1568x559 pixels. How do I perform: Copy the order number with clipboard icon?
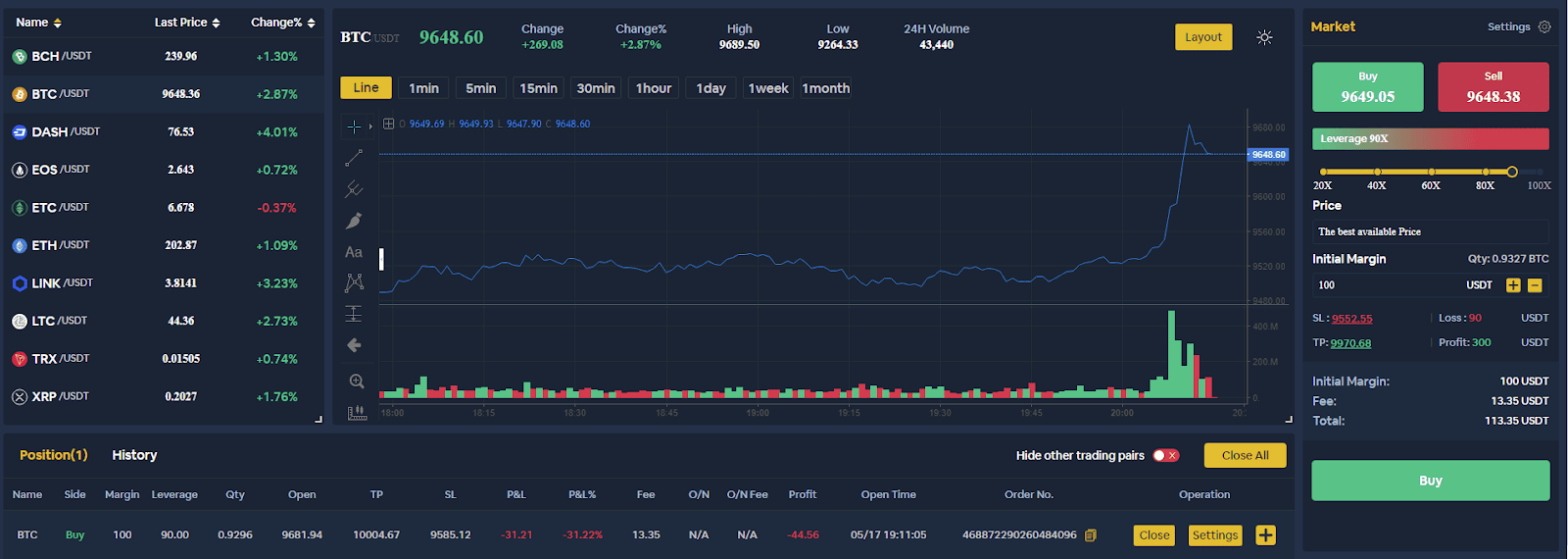coord(1091,534)
